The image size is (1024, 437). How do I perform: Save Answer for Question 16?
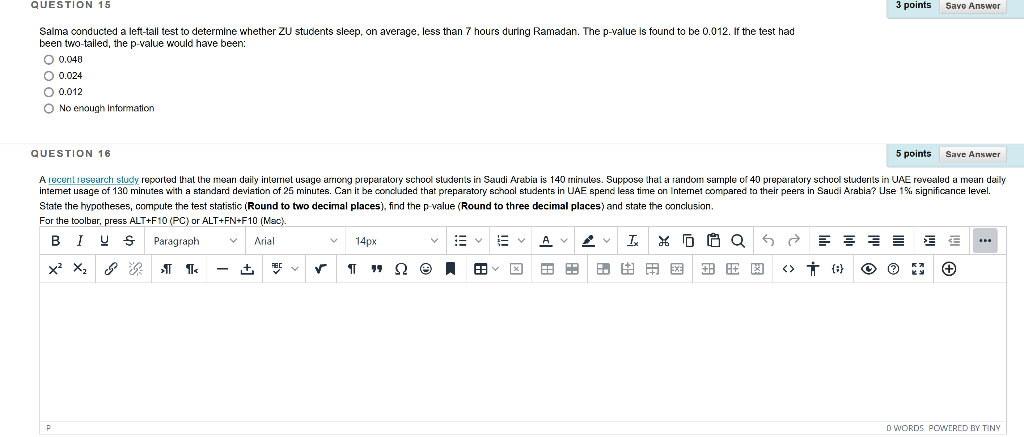[972, 154]
